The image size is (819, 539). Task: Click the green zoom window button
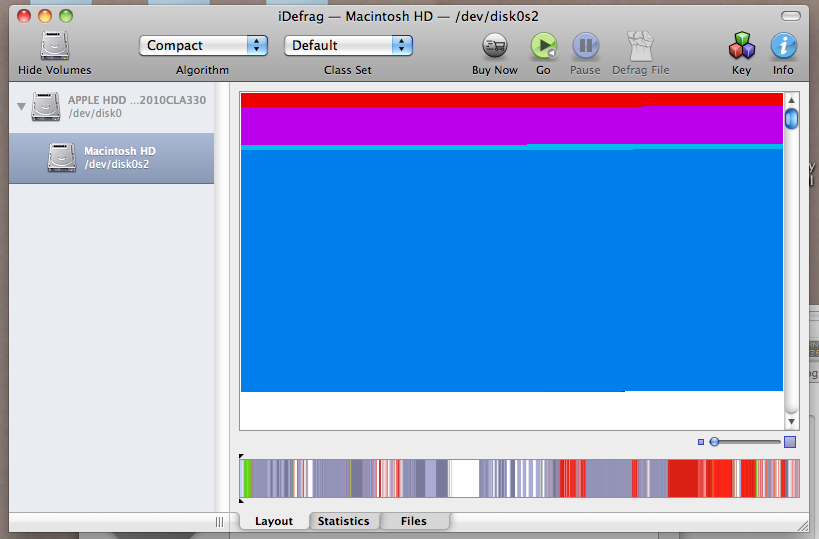point(66,16)
